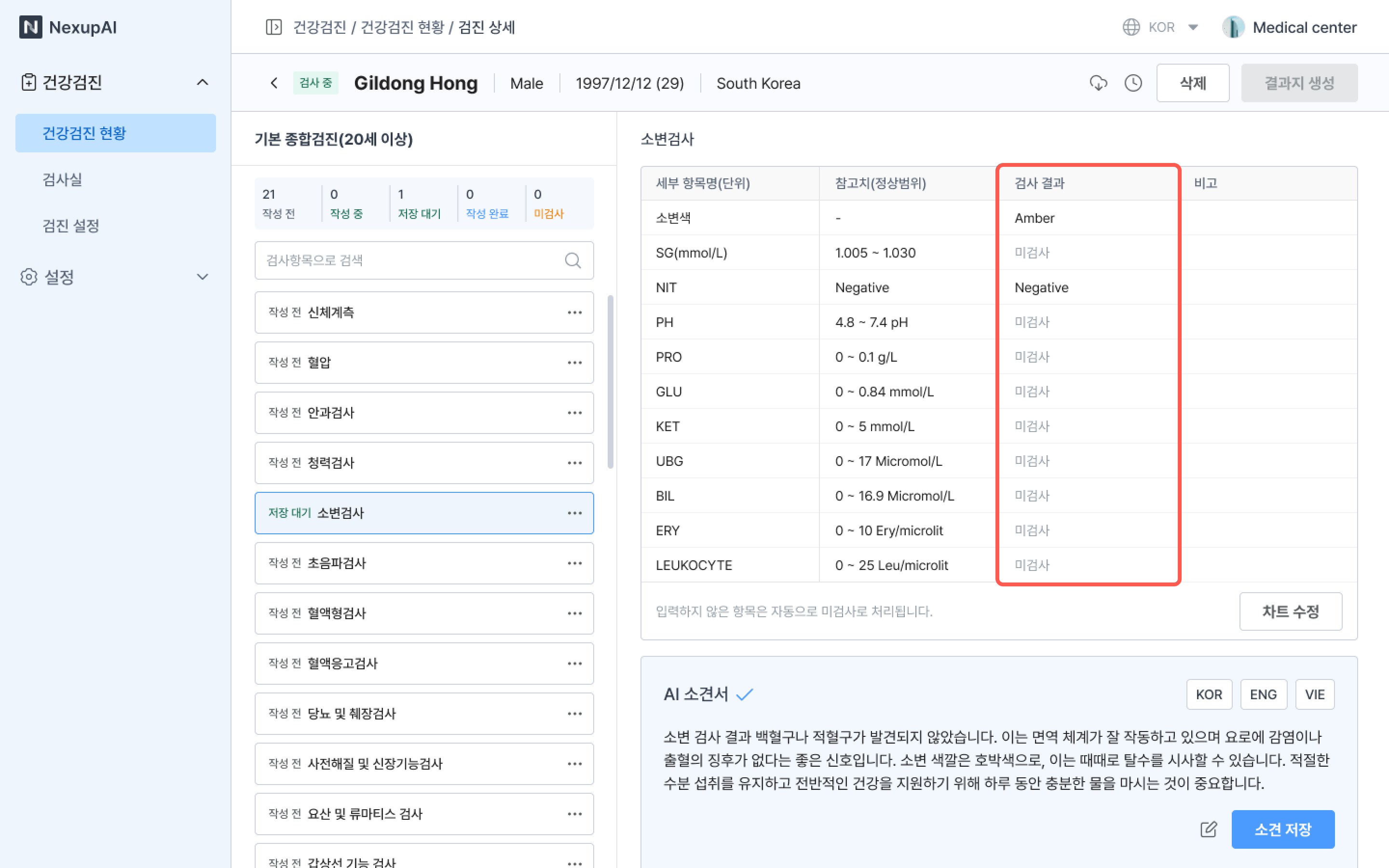Screen dimensions: 1389x868
Task: Click the sidebar collapse panel icon
Action: [x=274, y=27]
